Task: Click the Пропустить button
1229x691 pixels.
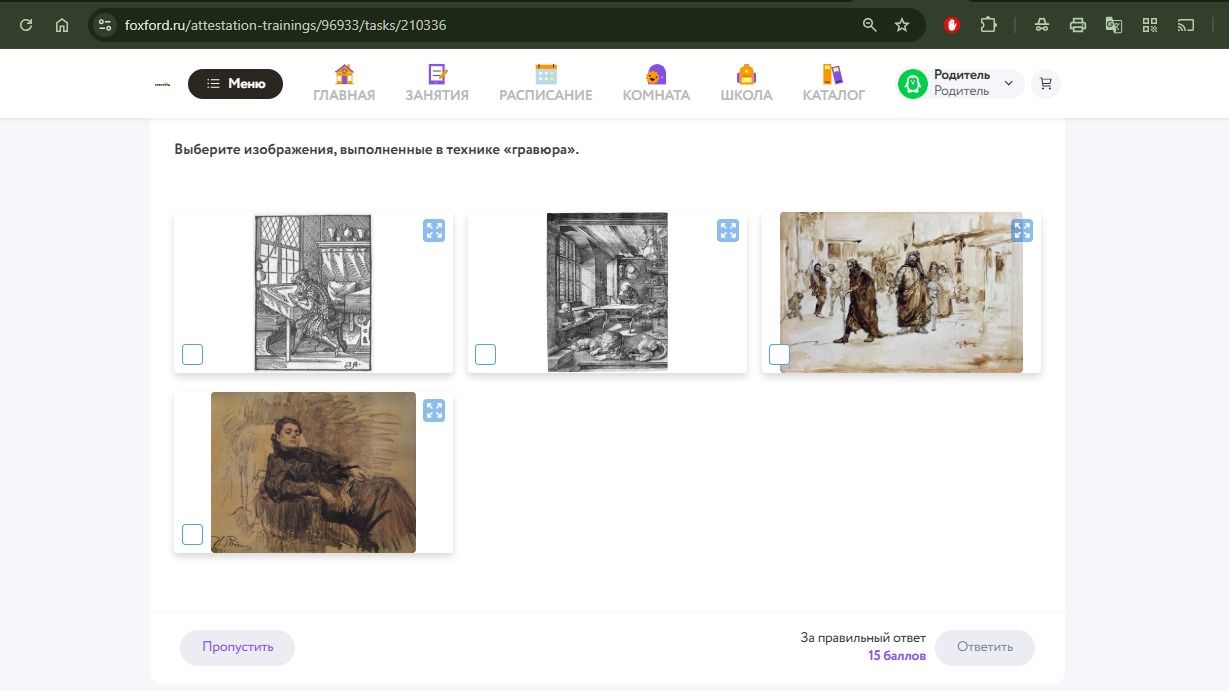Action: [238, 647]
